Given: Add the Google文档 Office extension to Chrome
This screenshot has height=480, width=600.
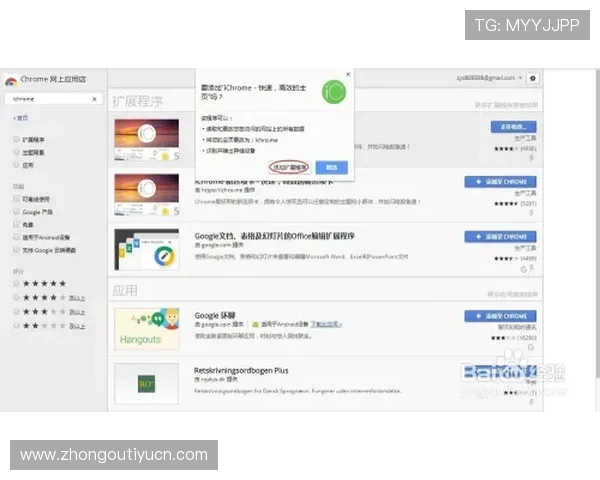Looking at the screenshot, I should point(501,237).
